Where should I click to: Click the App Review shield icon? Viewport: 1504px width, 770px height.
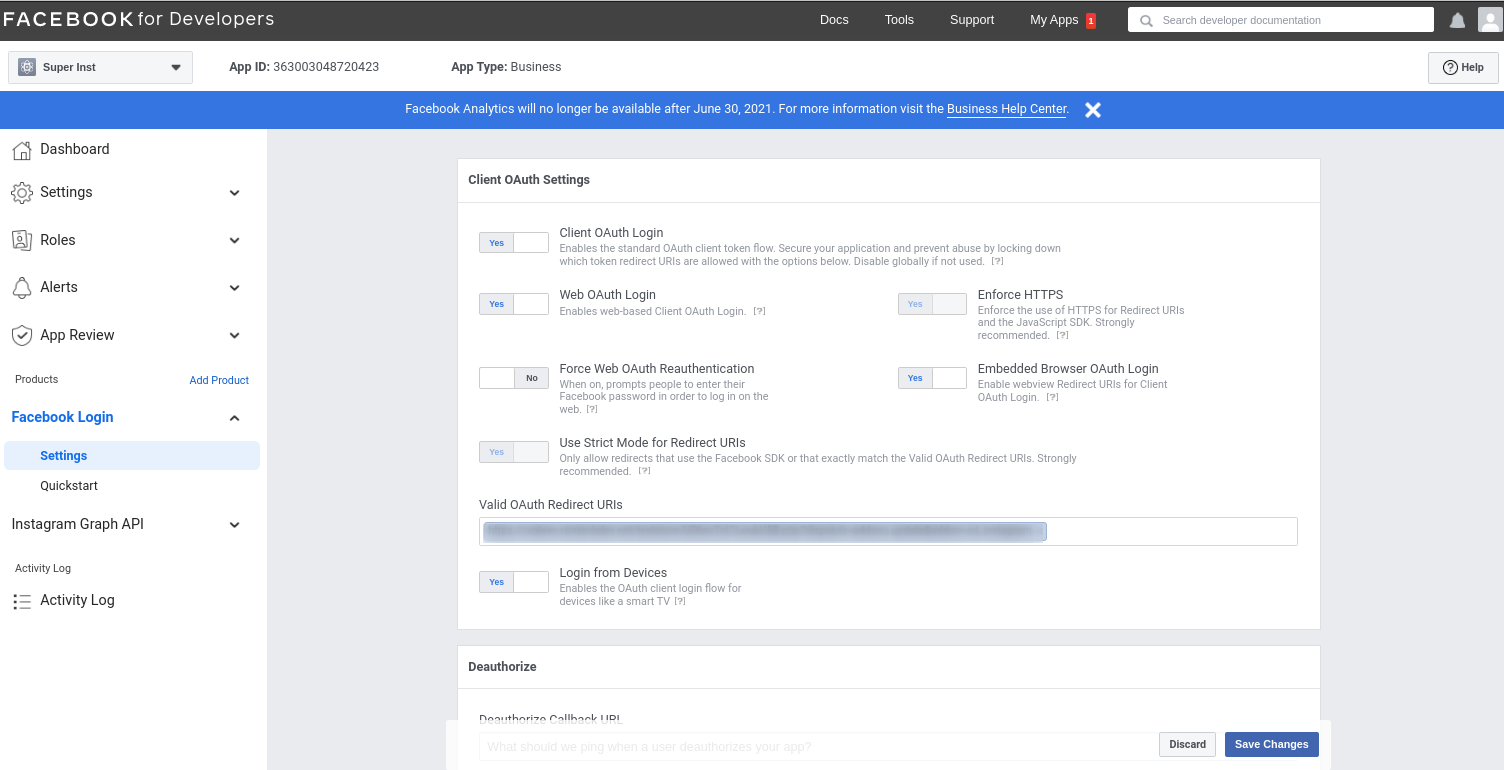coord(21,335)
